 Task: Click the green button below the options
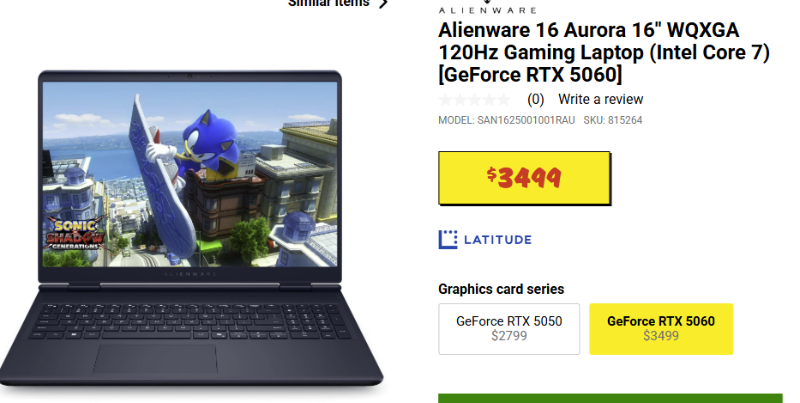click(x=610, y=398)
